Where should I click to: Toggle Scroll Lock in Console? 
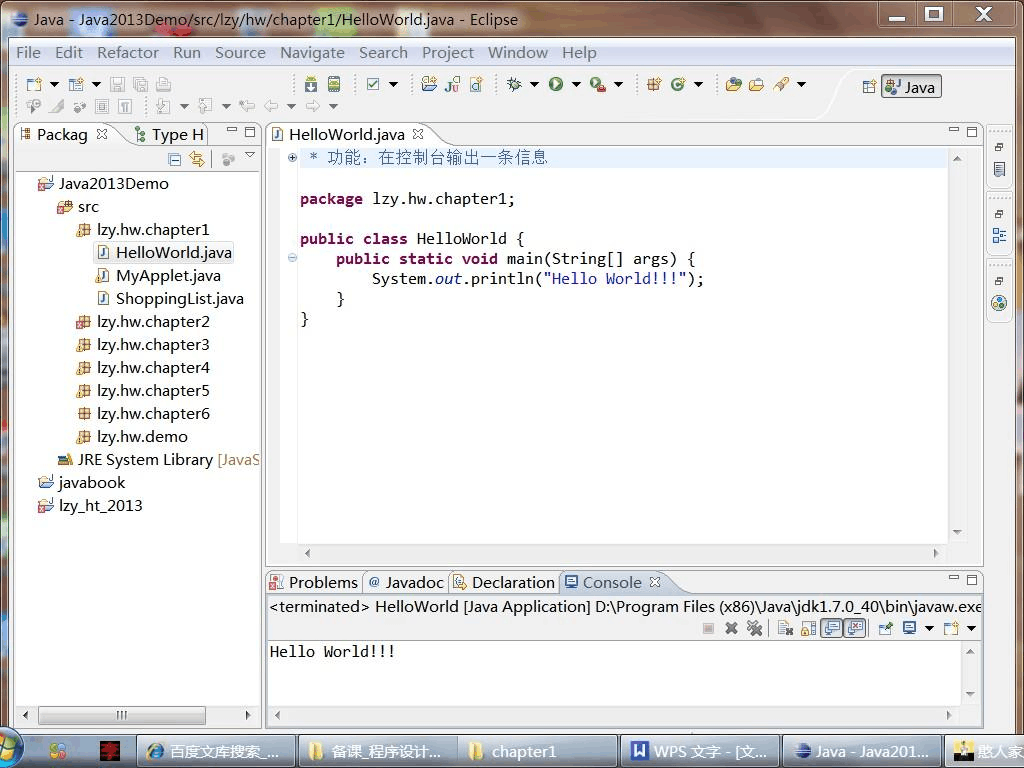coord(808,628)
